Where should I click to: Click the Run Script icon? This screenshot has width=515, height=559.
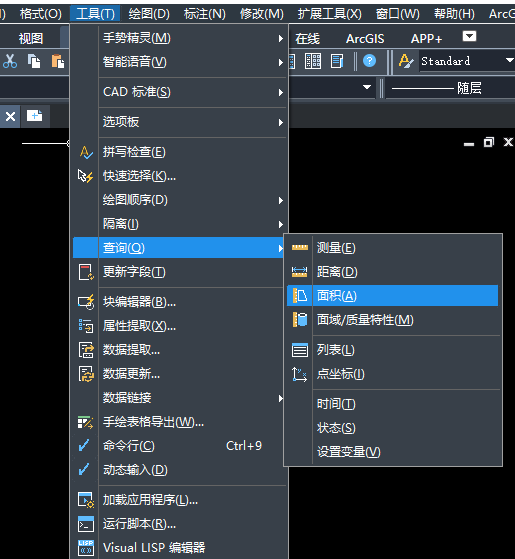pos(86,524)
